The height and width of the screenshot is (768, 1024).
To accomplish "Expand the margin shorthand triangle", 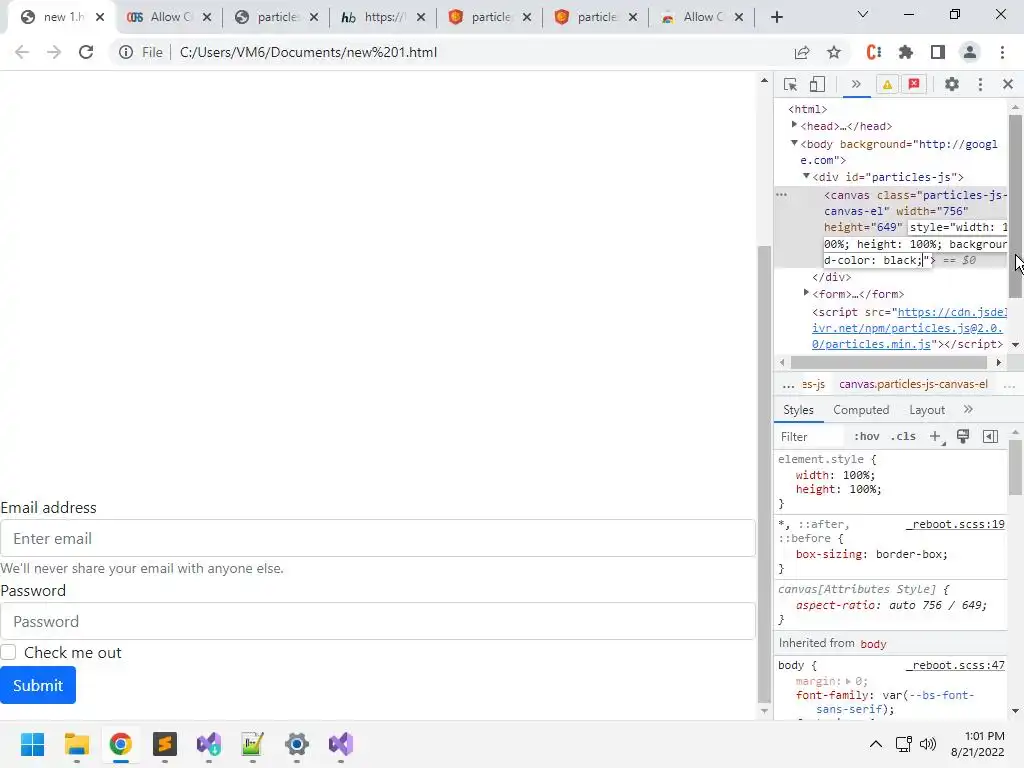I will pos(849,681).
